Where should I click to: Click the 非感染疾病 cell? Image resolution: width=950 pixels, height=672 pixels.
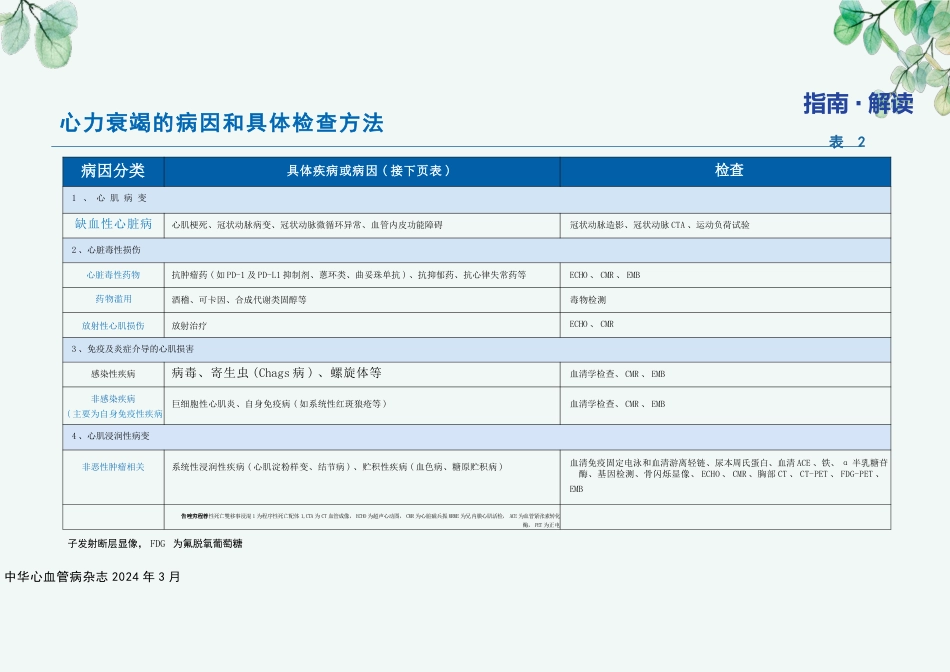click(113, 406)
